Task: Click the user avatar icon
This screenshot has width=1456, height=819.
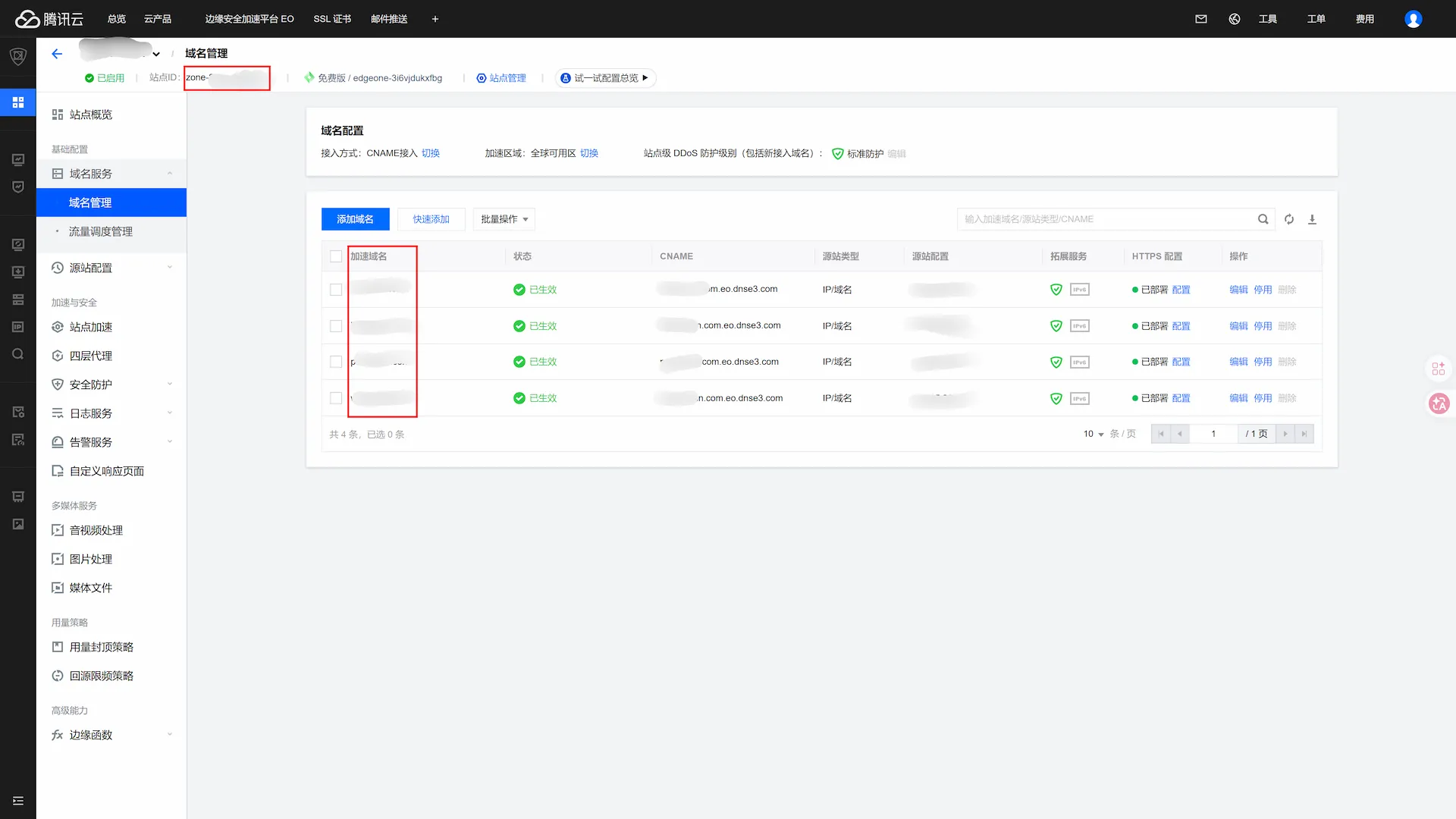Action: click(x=1413, y=19)
